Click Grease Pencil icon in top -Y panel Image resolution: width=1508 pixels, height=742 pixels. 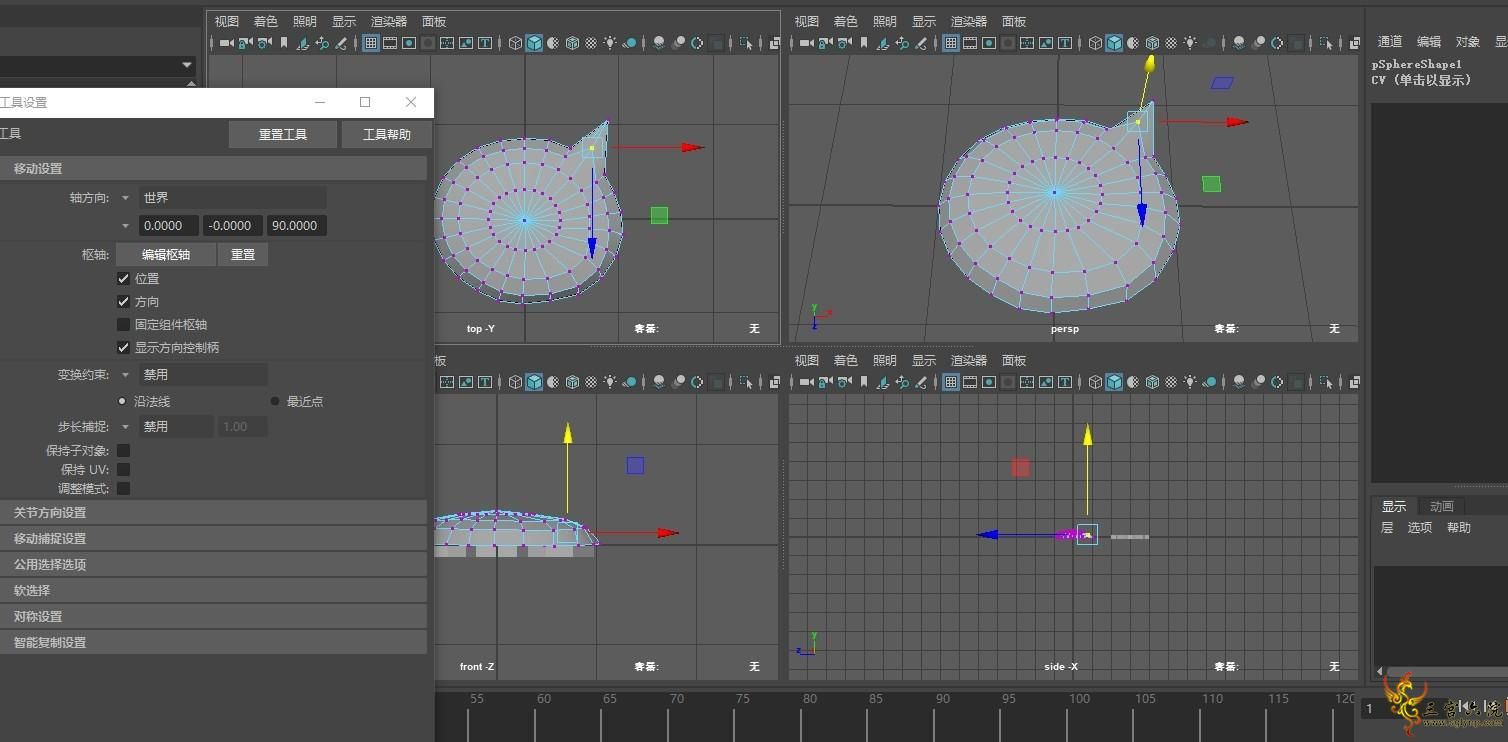pyautogui.click(x=341, y=43)
